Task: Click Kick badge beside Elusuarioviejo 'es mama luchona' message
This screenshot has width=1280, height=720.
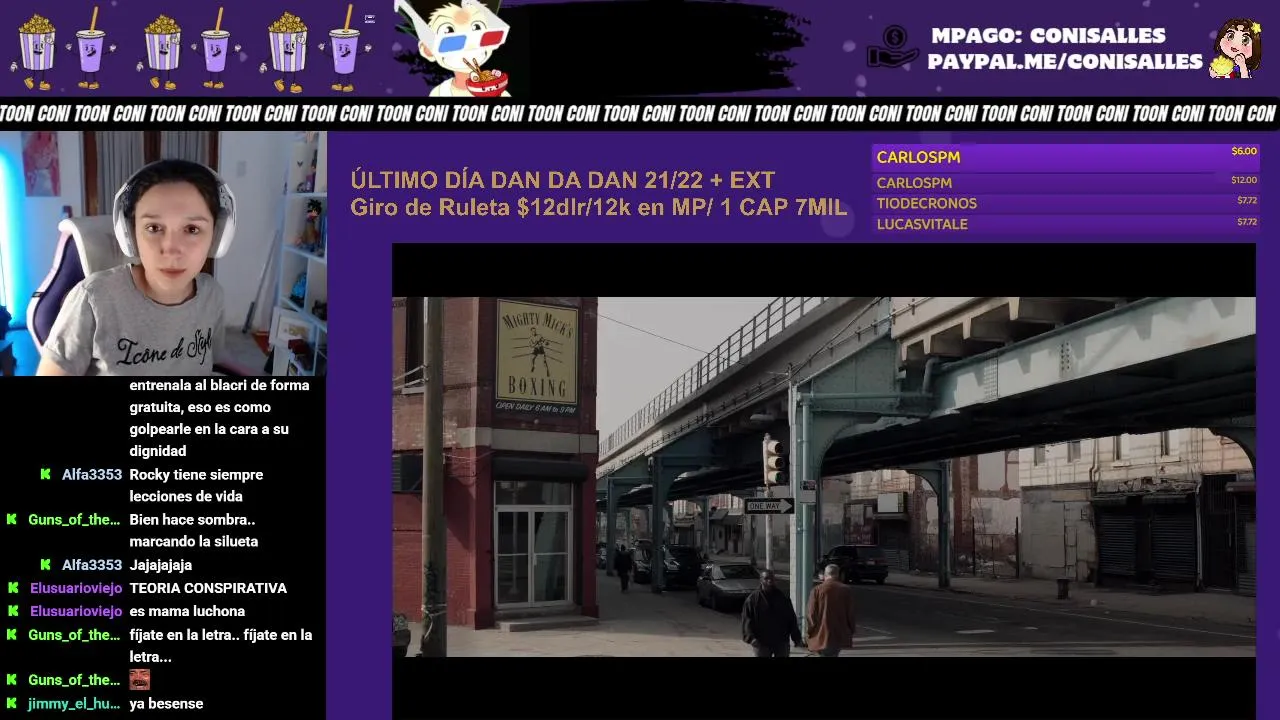Action: point(12,611)
